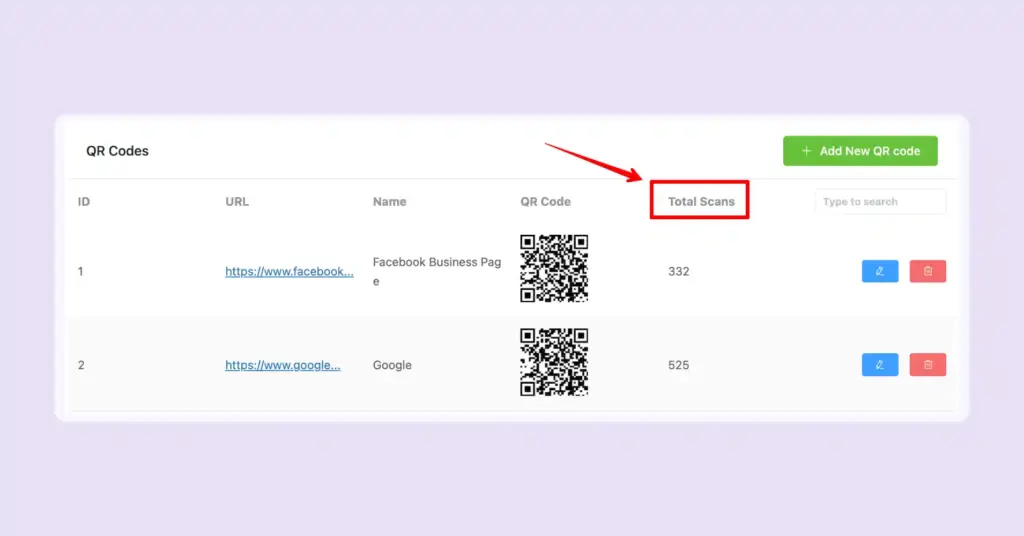Delete the Facebook Business Page QR code
Screen dimensions: 1024x536
click(927, 271)
